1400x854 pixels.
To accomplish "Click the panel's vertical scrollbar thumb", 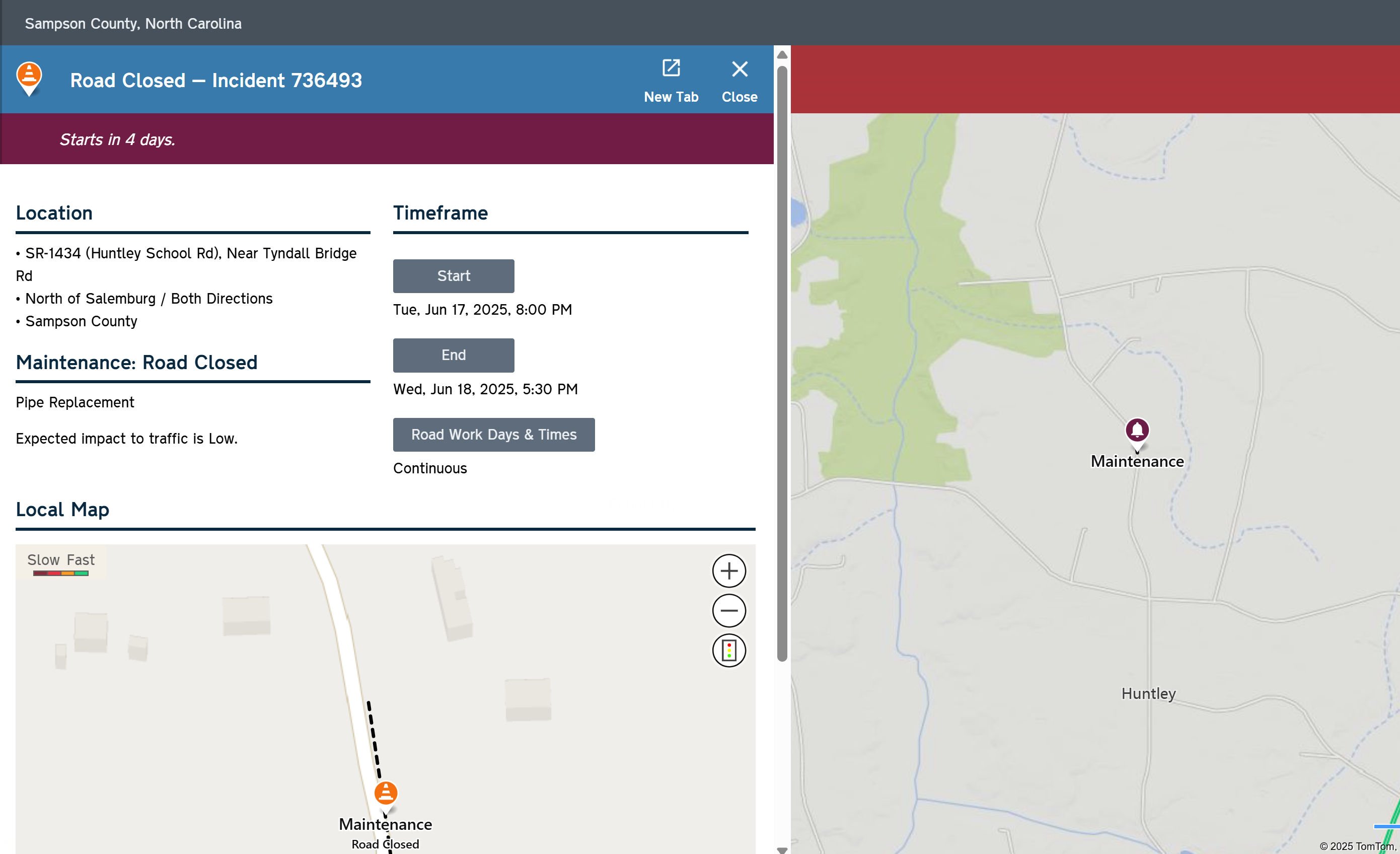I will pos(782,364).
